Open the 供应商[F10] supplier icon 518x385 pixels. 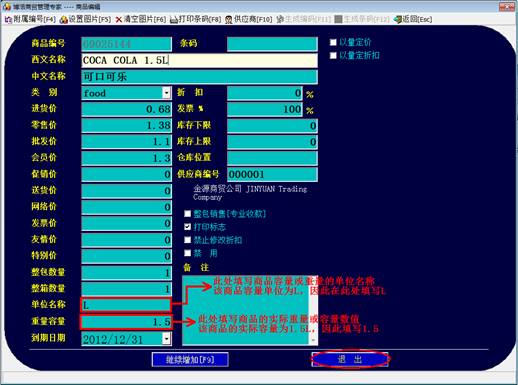tap(229, 20)
